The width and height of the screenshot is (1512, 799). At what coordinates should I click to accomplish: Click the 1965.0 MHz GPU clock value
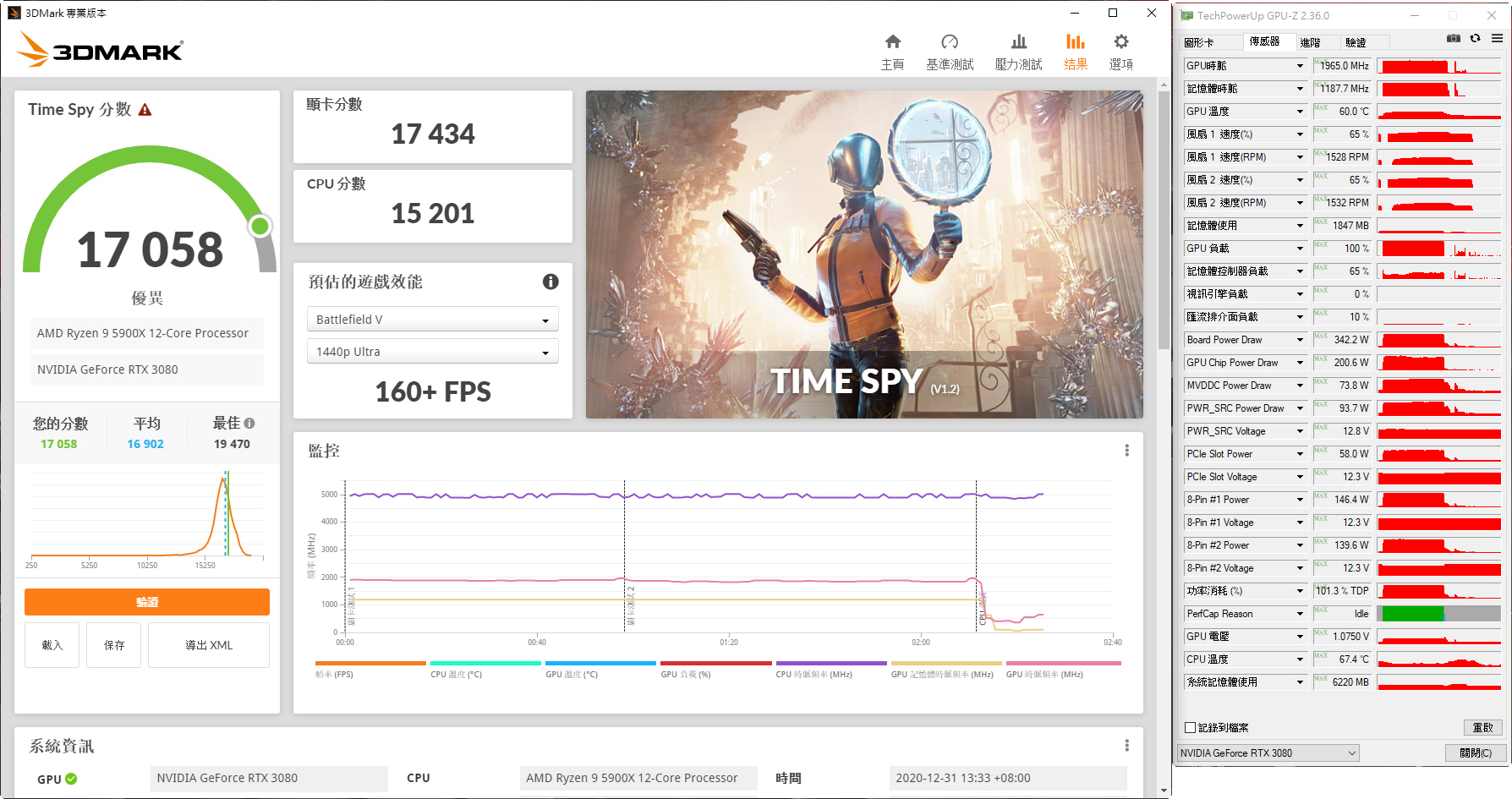(1345, 66)
